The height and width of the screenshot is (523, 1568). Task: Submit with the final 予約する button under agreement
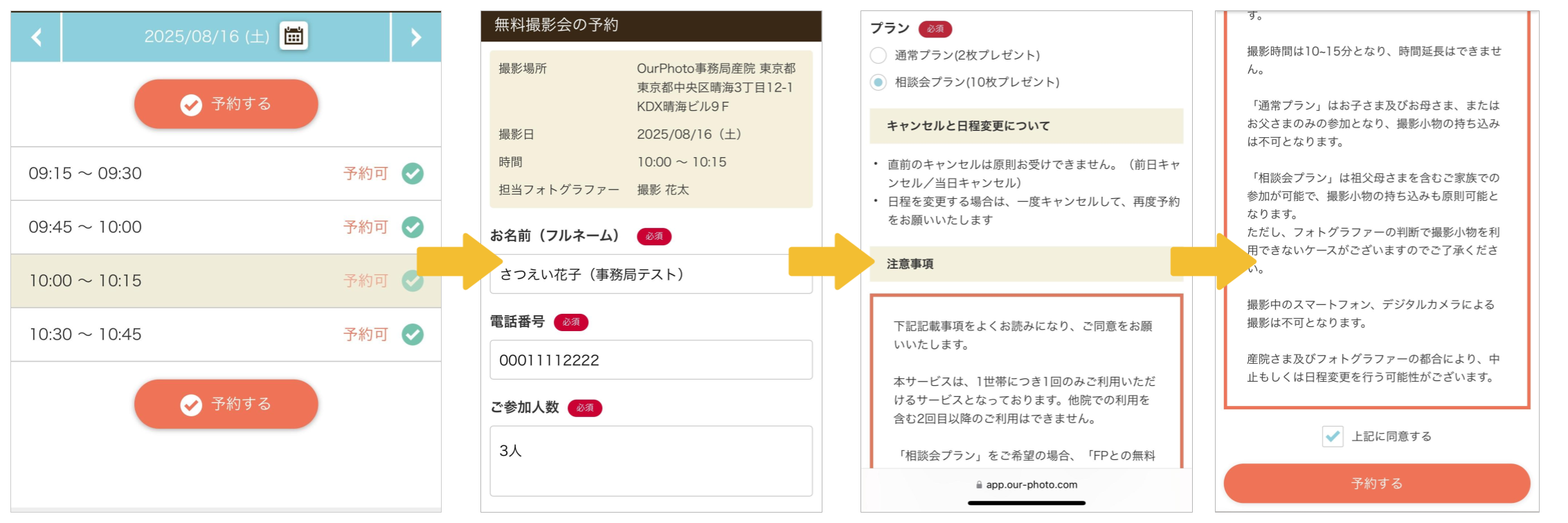[x=1376, y=484]
